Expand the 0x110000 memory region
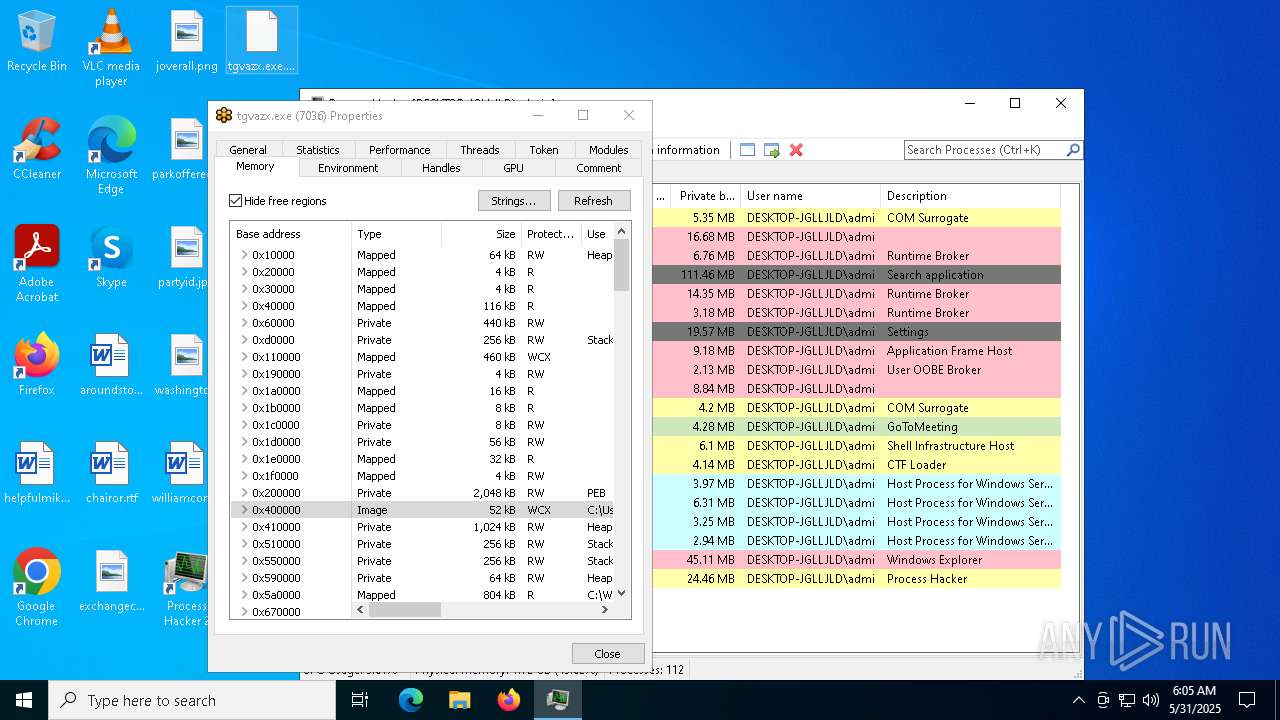Screen dimensions: 1280x720 244,357
